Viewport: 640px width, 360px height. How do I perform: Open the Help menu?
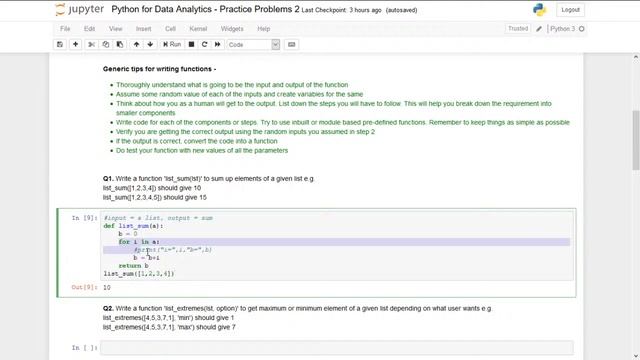[264, 29]
